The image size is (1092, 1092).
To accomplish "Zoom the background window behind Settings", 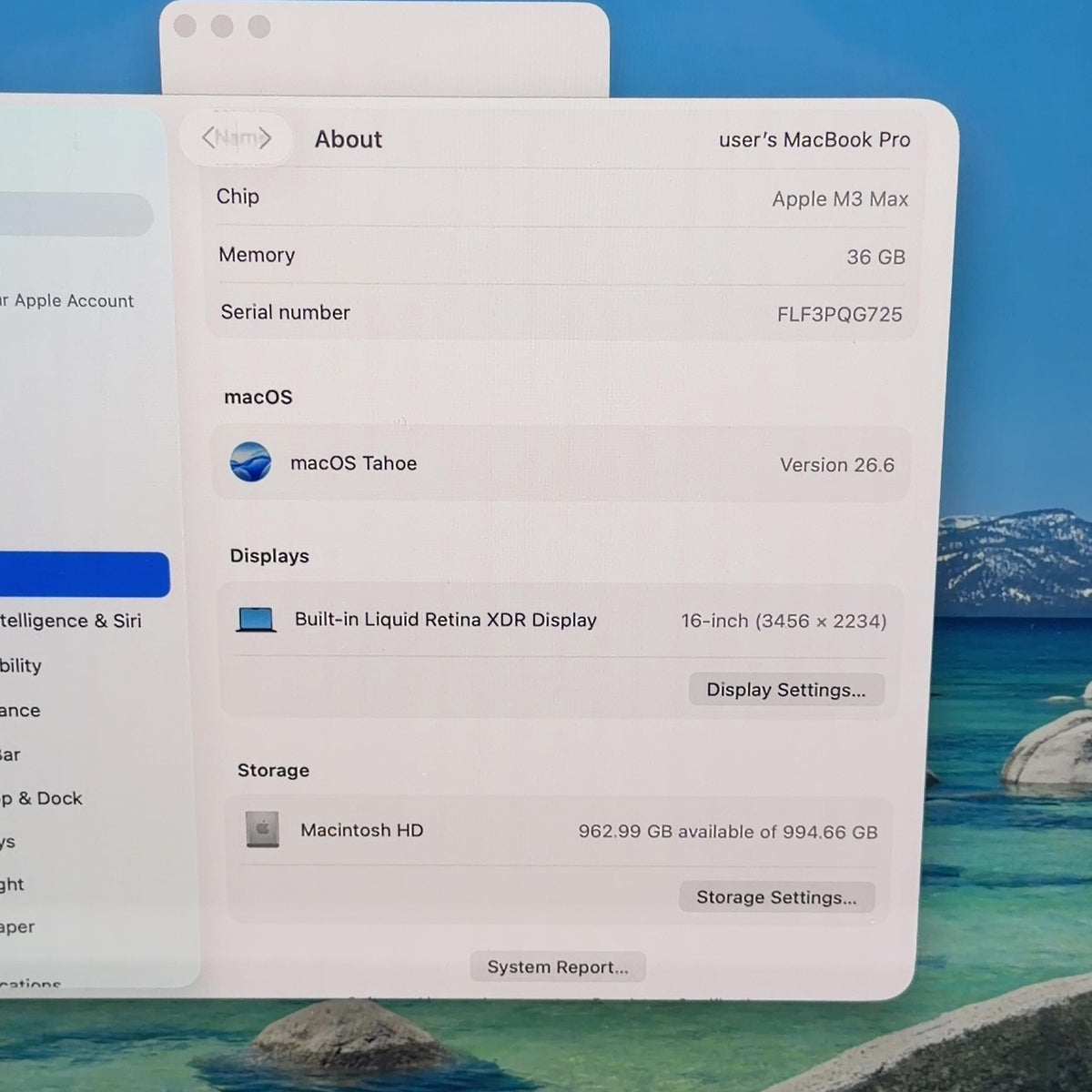I will click(259, 26).
